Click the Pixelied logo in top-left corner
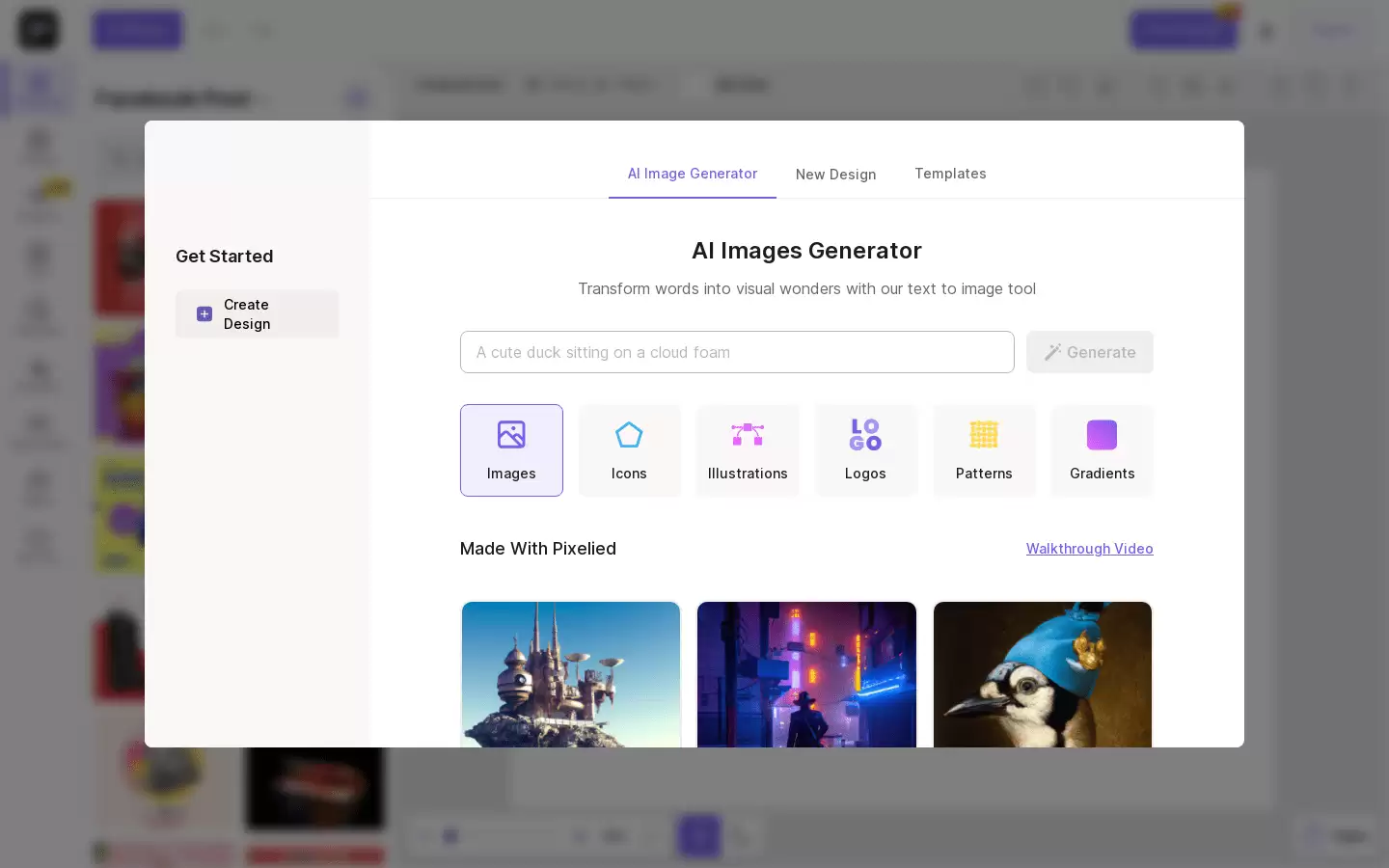 [39, 29]
